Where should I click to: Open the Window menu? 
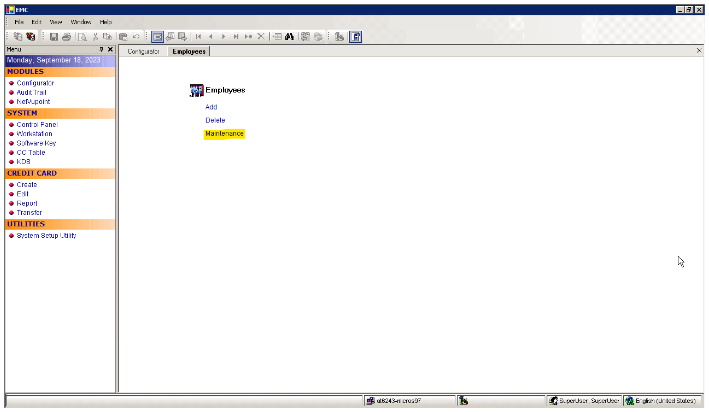(81, 22)
